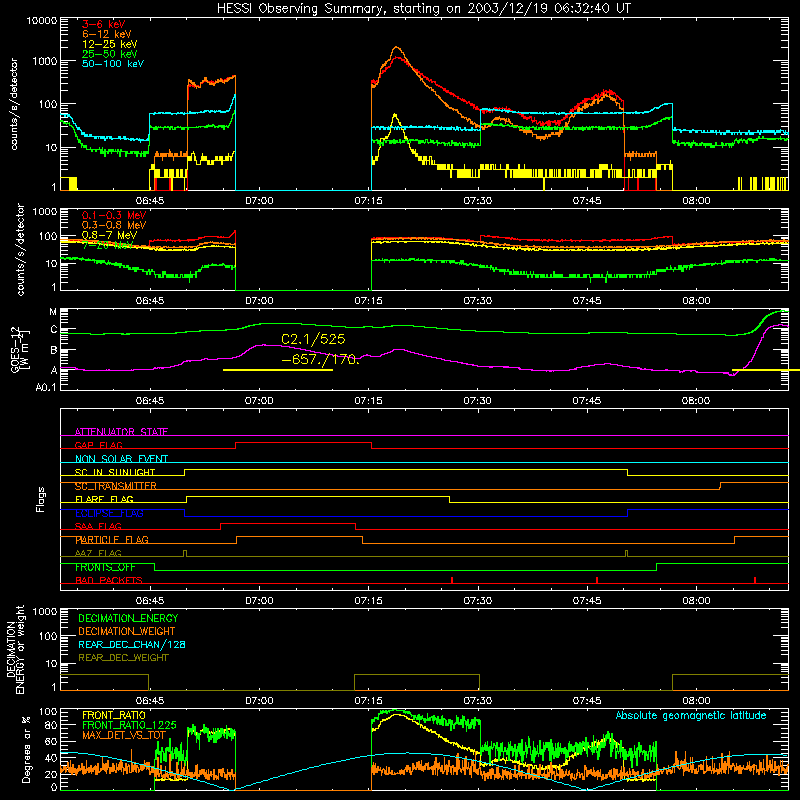Click the PARTICLE_FLAG label
Screen dimensions: 800x800
click(112, 539)
